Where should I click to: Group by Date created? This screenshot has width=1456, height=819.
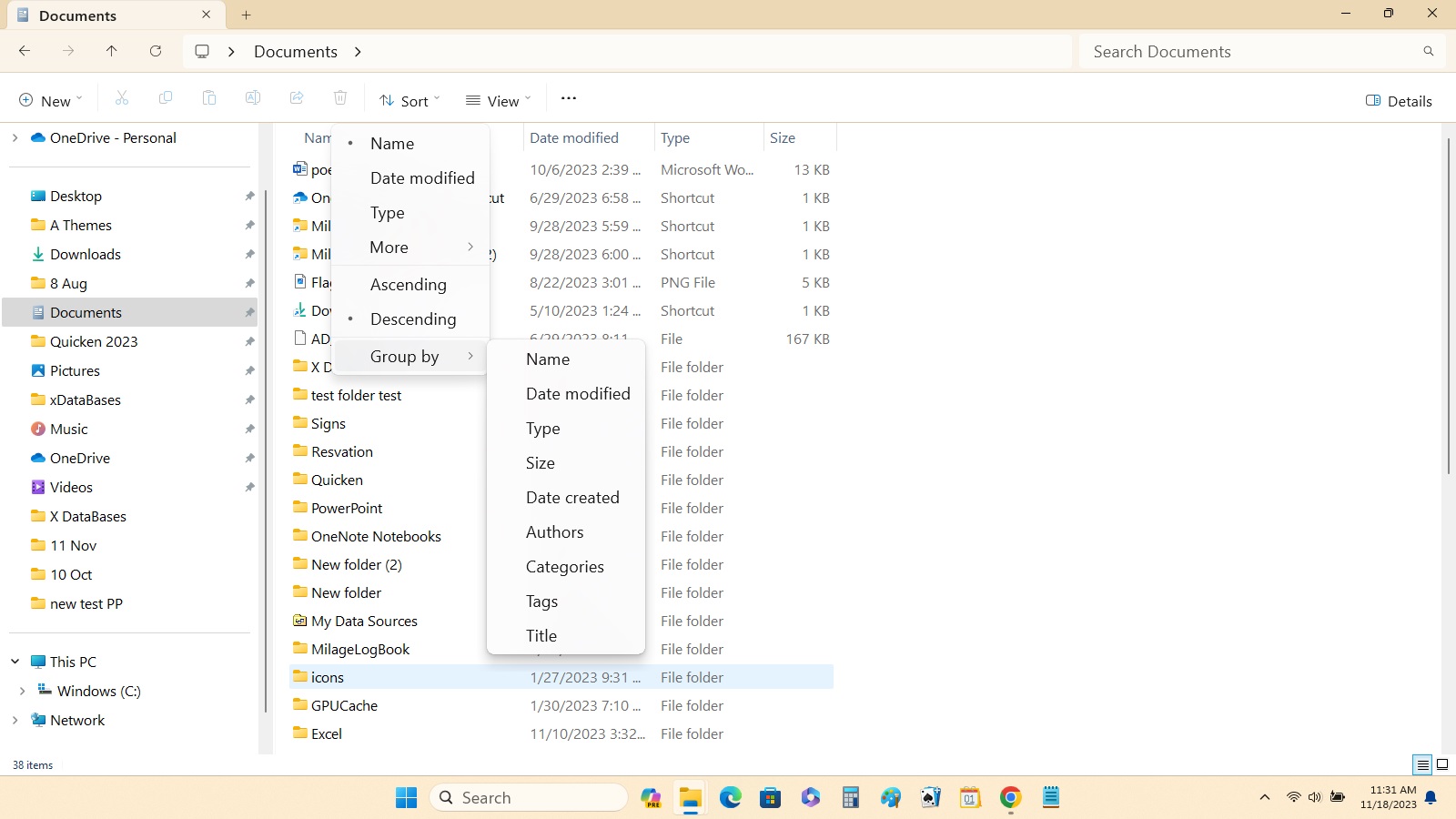(x=572, y=498)
